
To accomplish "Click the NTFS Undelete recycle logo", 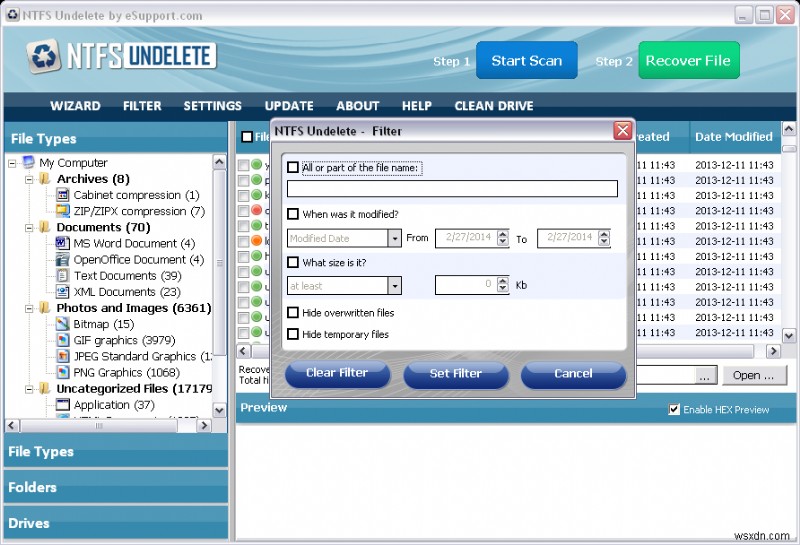I will [x=44, y=56].
